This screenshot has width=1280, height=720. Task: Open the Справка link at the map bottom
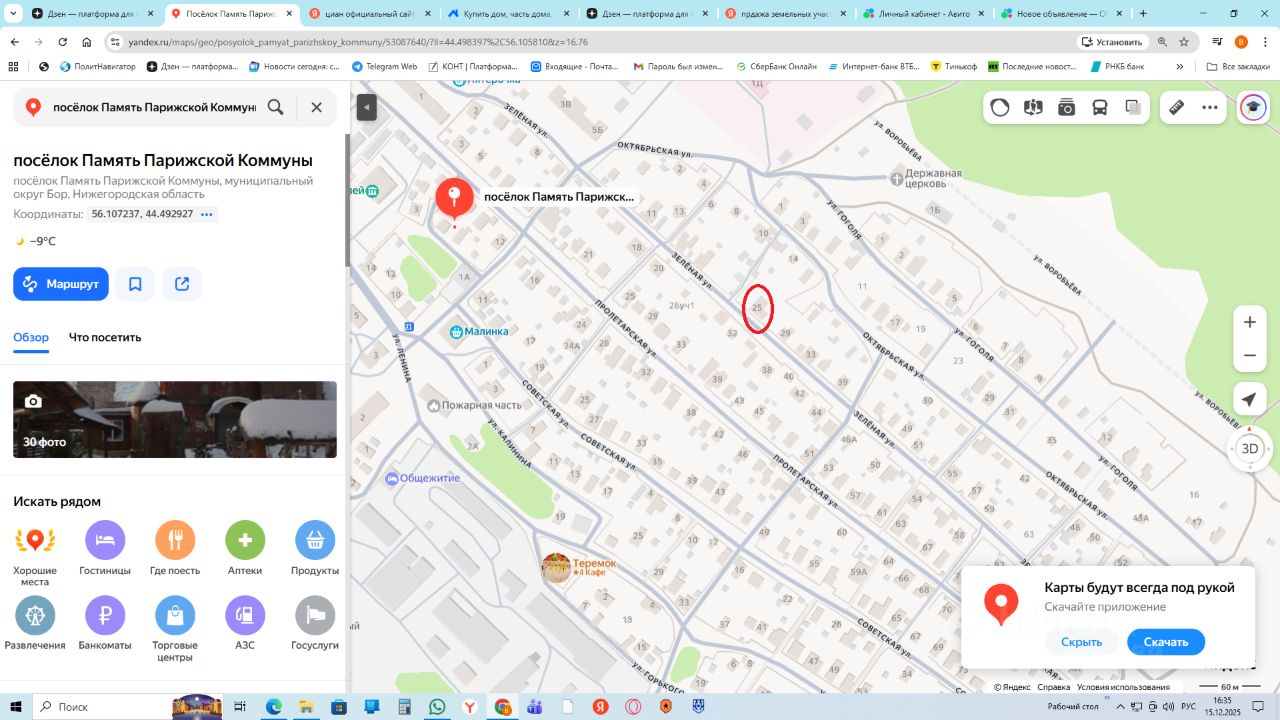coord(1054,687)
